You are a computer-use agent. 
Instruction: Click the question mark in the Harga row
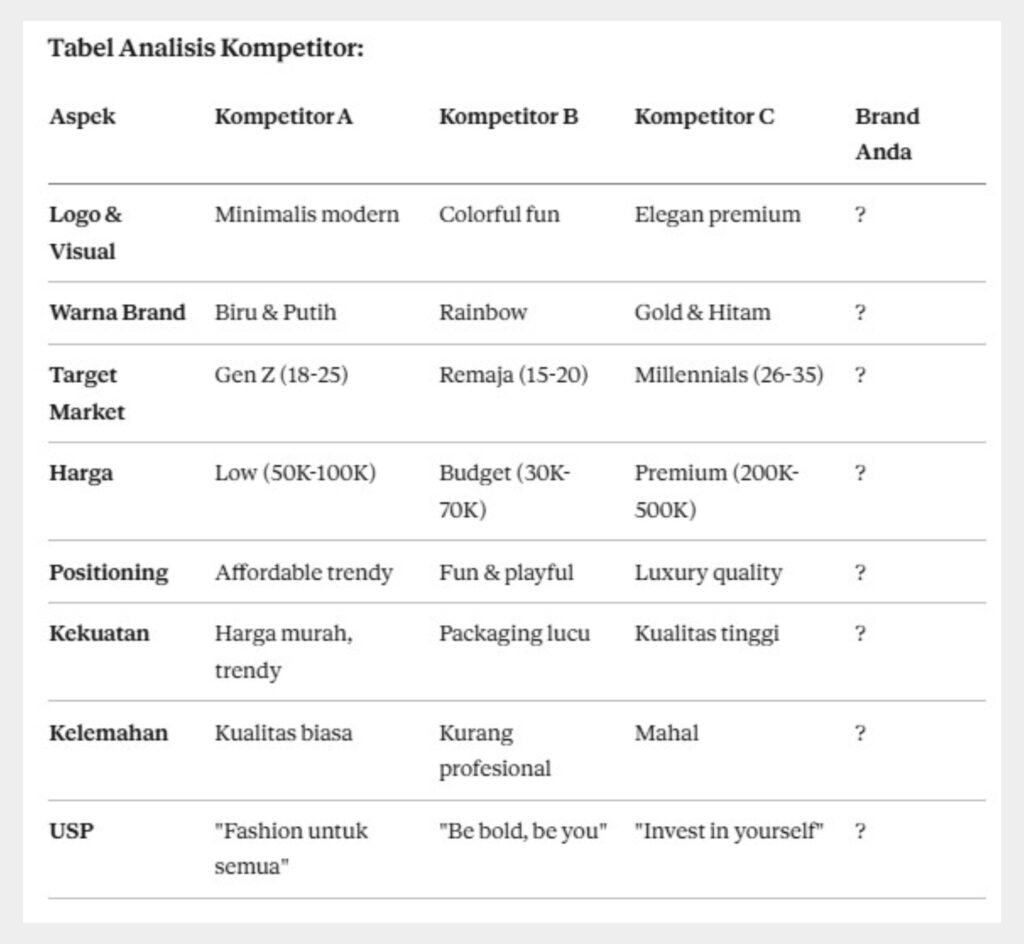click(860, 473)
